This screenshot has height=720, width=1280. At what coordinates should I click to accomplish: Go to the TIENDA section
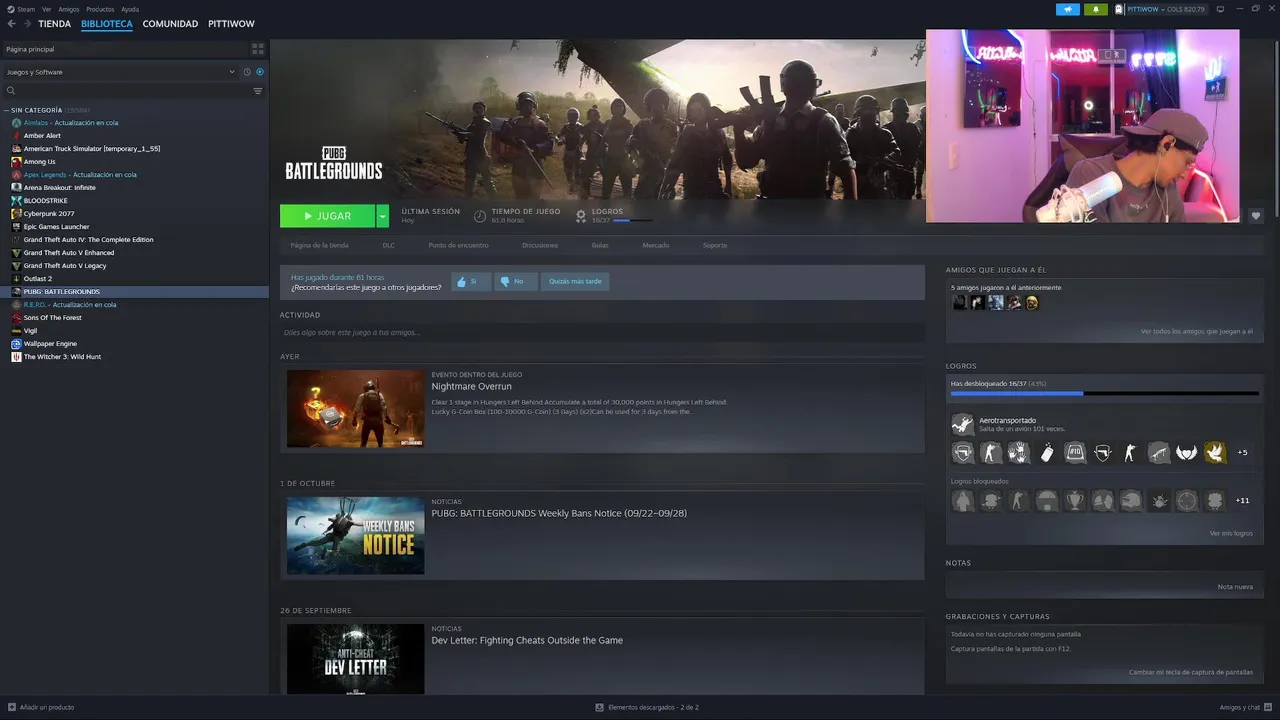(x=54, y=24)
